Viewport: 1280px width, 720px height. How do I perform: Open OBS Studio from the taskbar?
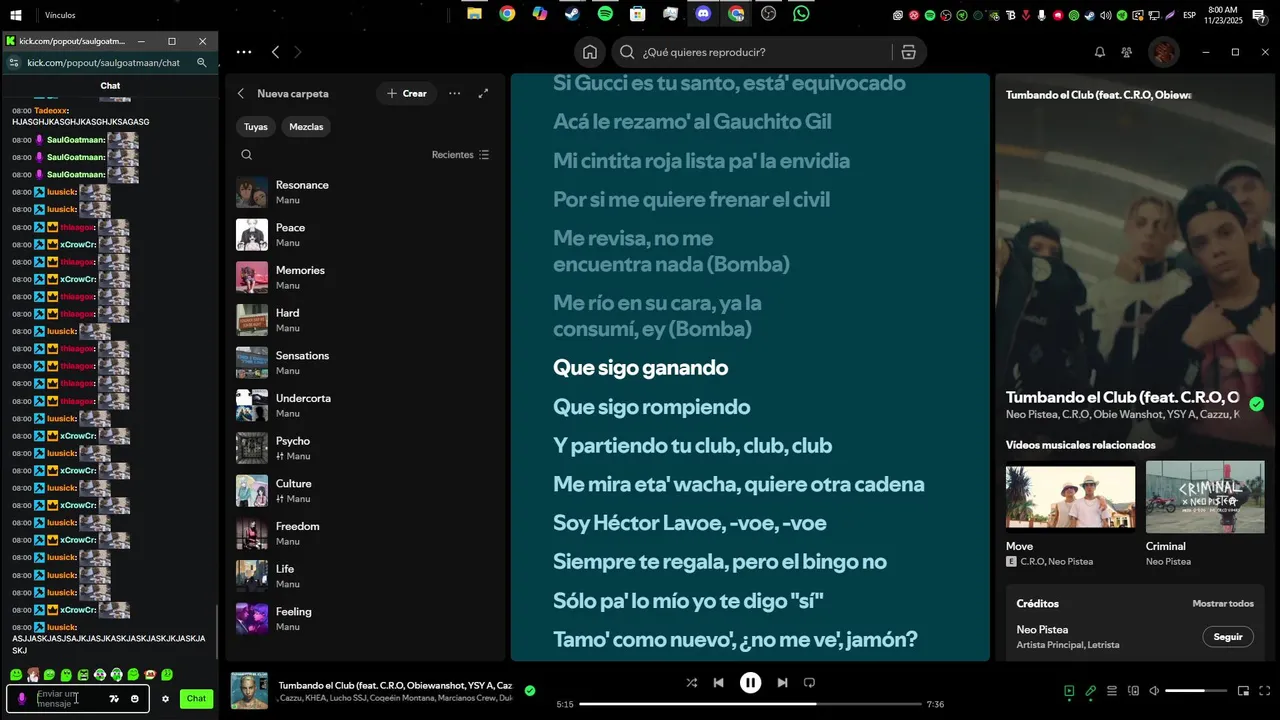pos(768,14)
